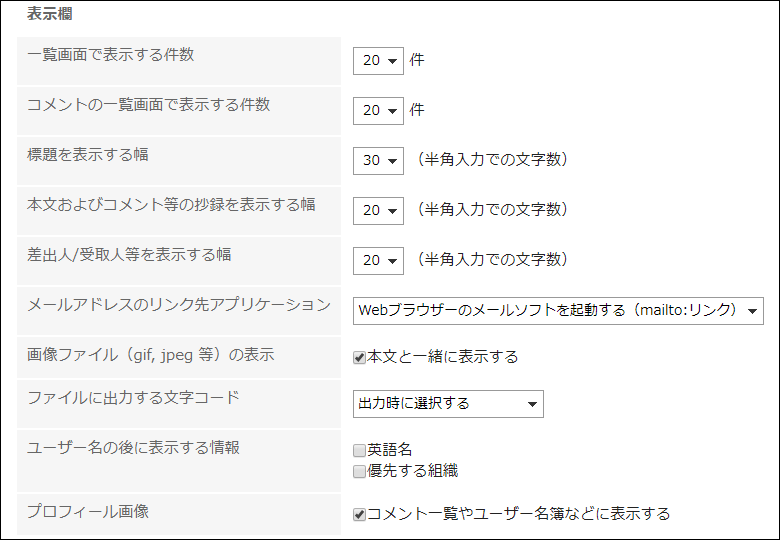Click the 本文と一緒に表示する label text
780x540 pixels.
coord(442,357)
